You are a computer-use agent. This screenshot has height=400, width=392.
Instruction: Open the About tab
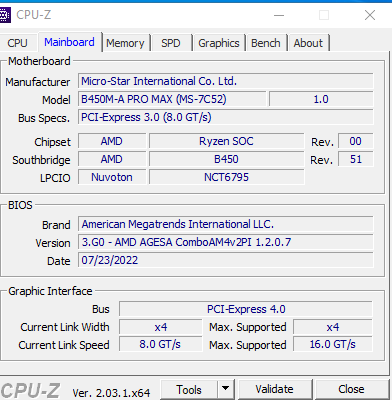pyautogui.click(x=308, y=43)
